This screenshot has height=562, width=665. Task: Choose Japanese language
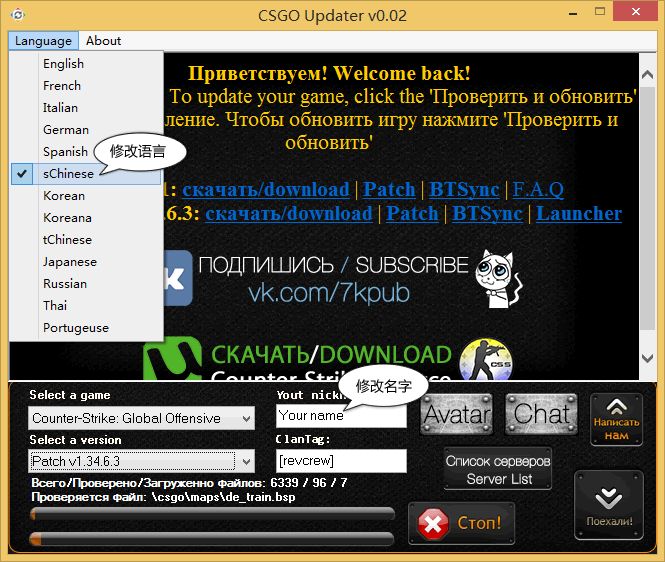86,262
